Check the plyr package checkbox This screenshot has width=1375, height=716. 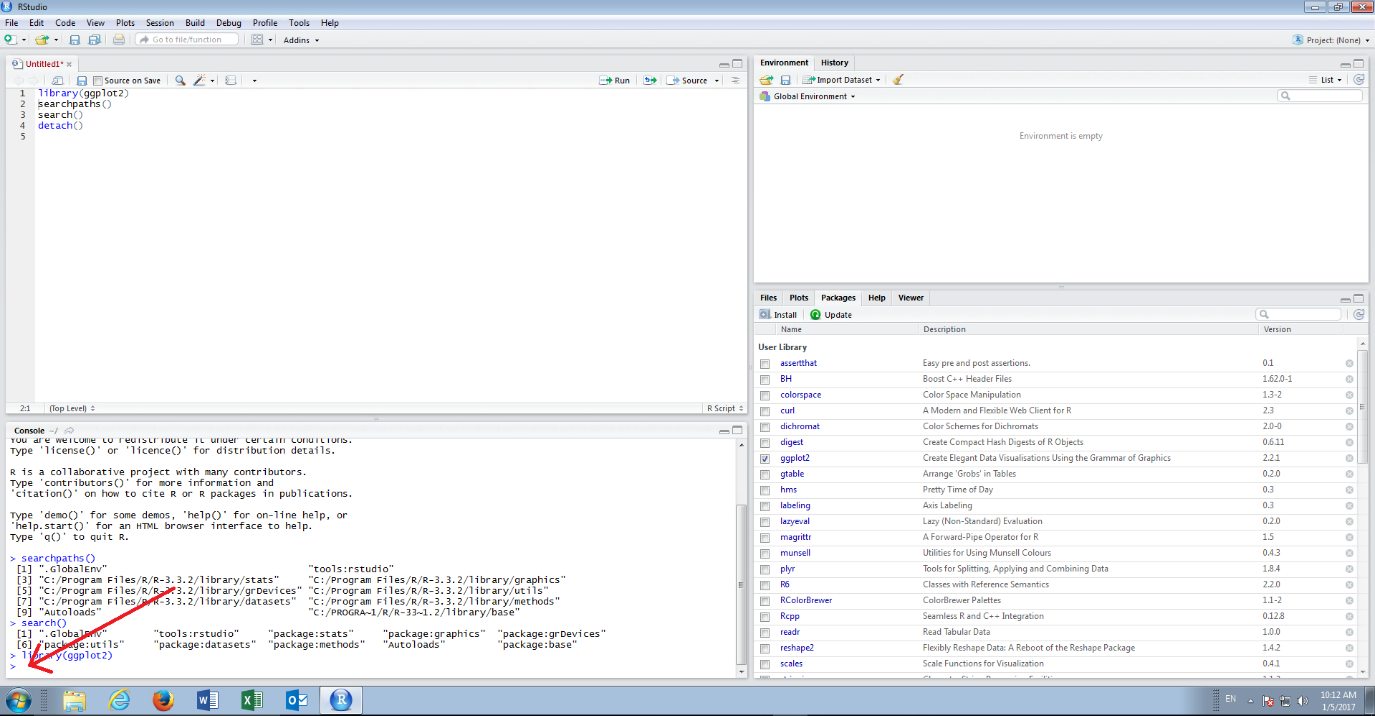click(x=765, y=569)
